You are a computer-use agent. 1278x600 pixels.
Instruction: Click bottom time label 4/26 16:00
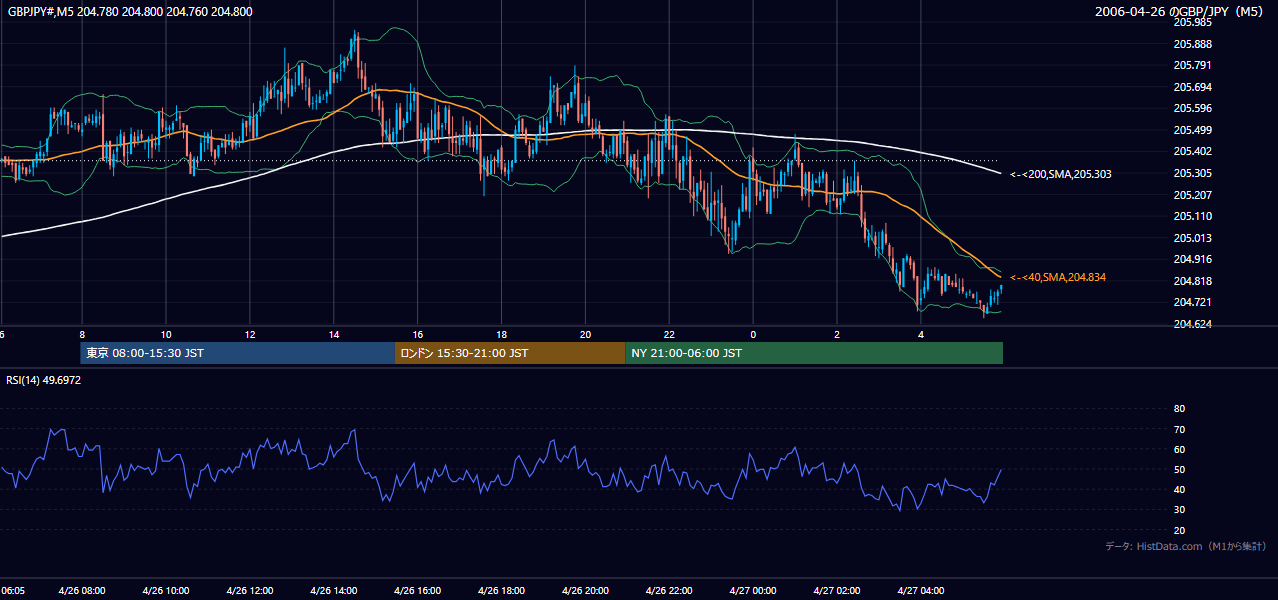pos(418,591)
